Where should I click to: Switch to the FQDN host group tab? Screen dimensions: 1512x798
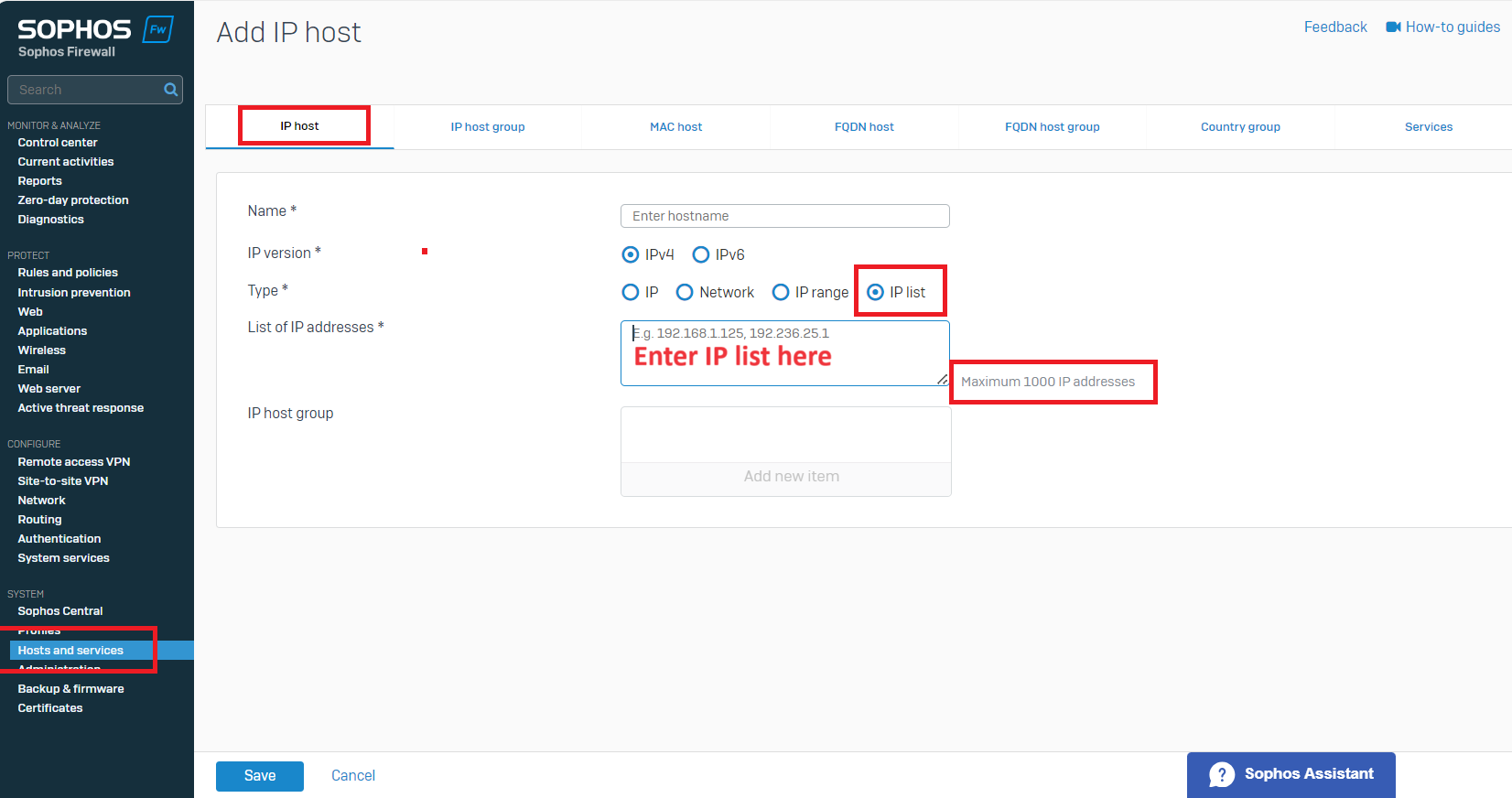click(1053, 127)
